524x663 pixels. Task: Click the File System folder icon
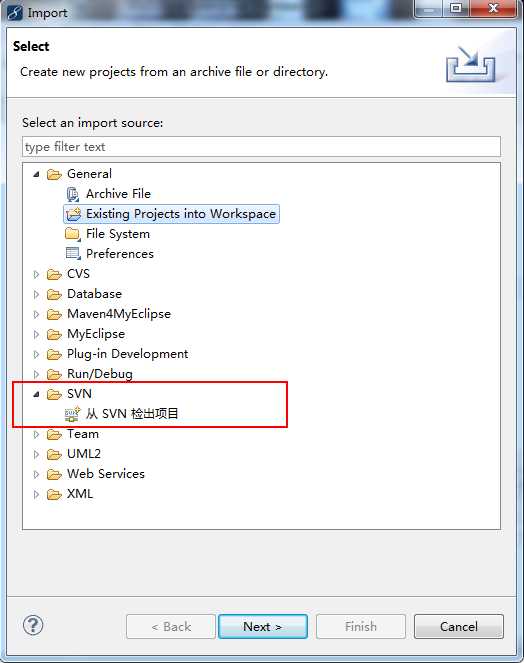73,234
